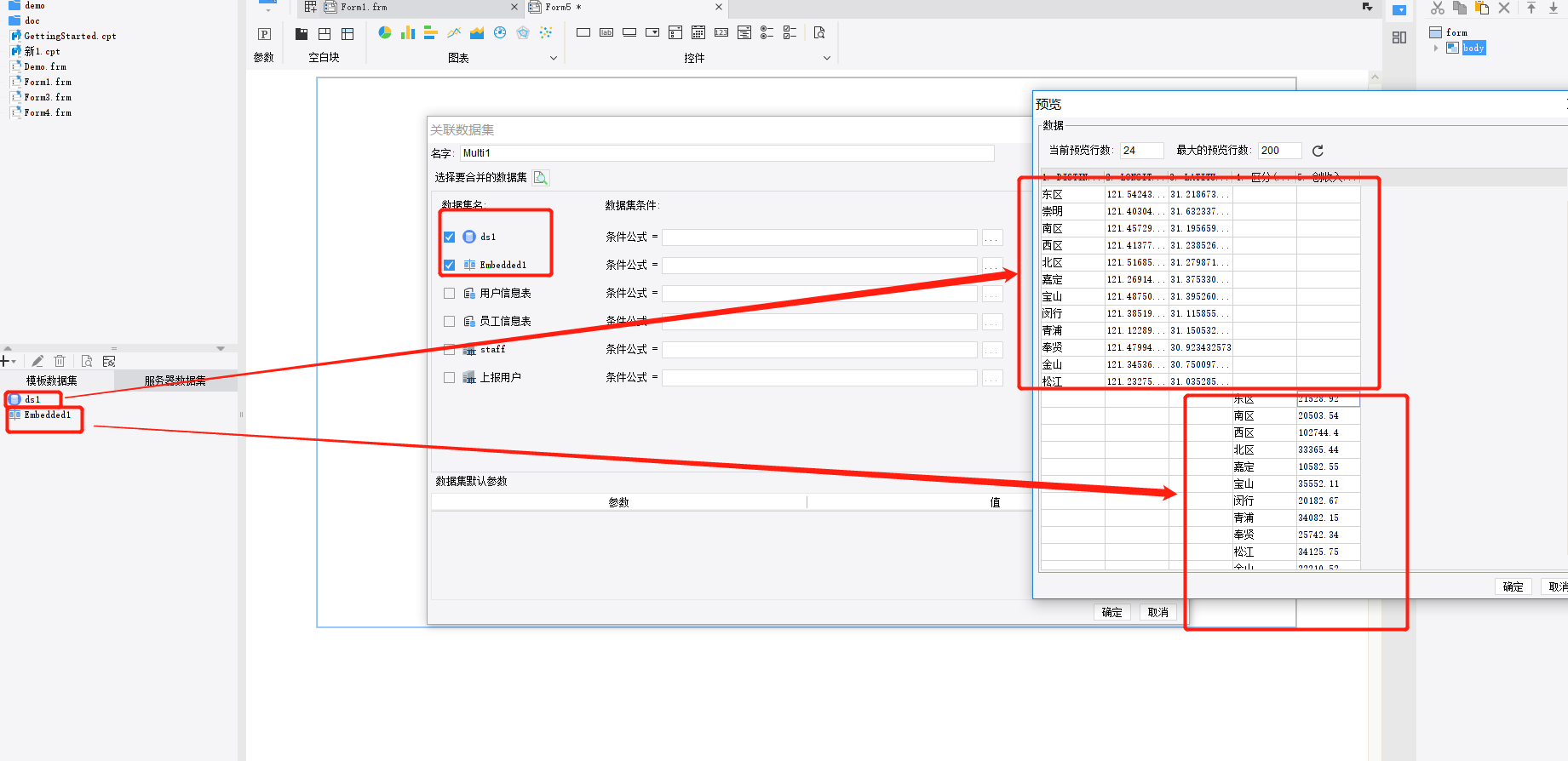Add the report block with header

pos(347,34)
